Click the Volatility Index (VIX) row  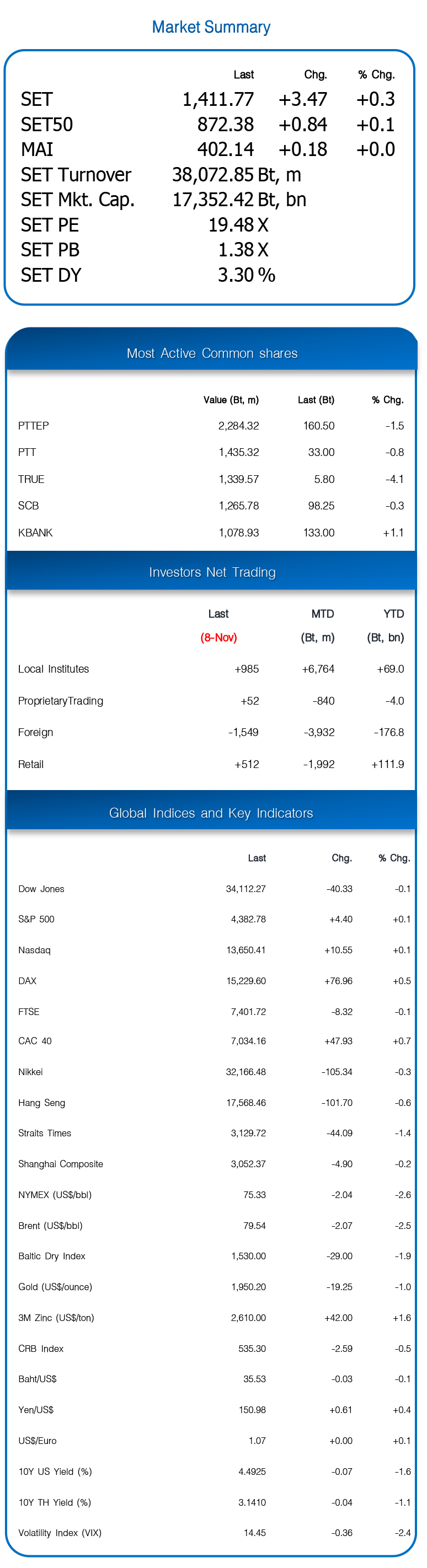tap(214, 1533)
